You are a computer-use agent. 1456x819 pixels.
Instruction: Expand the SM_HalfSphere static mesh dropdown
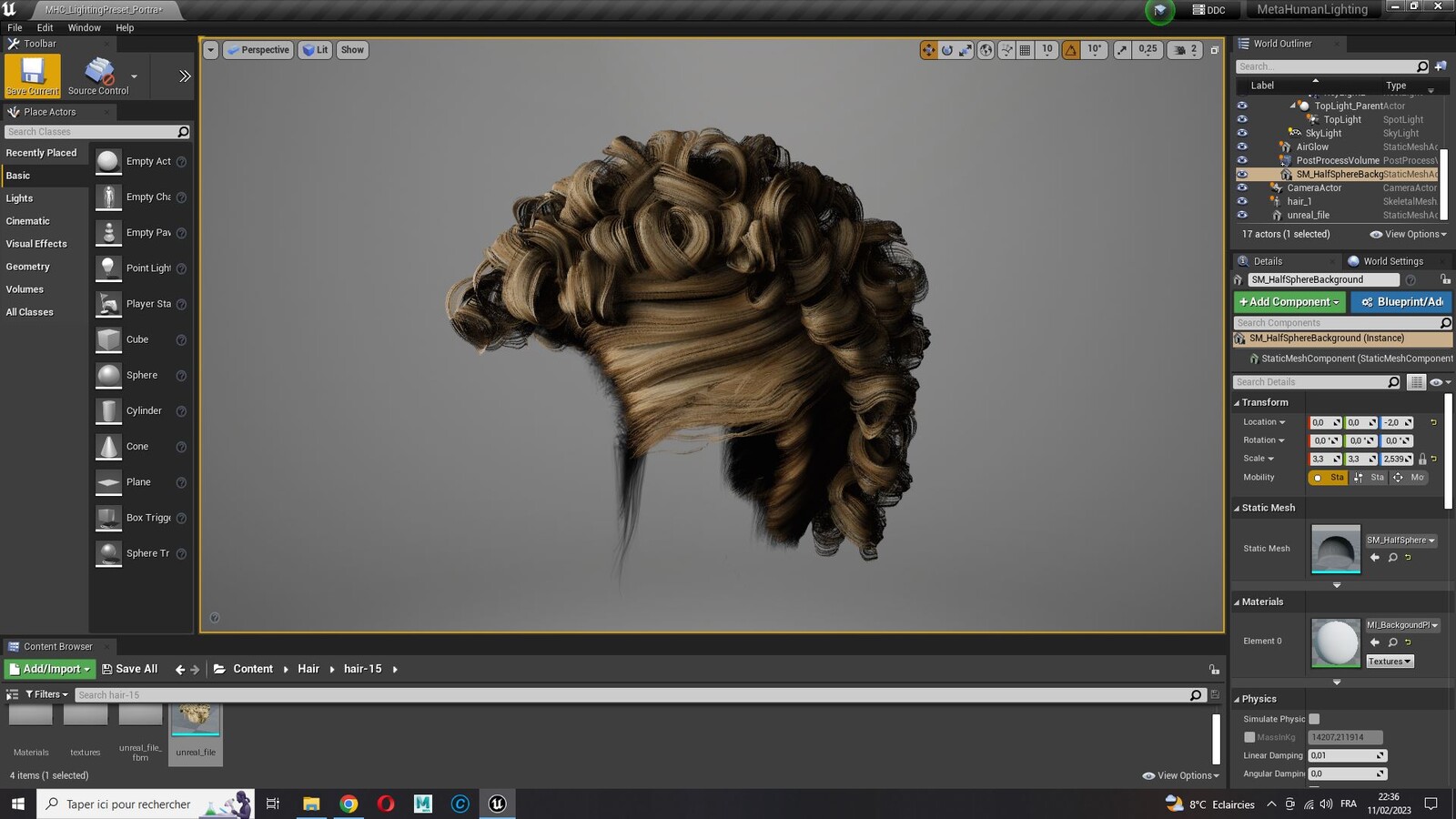pyautogui.click(x=1400, y=541)
